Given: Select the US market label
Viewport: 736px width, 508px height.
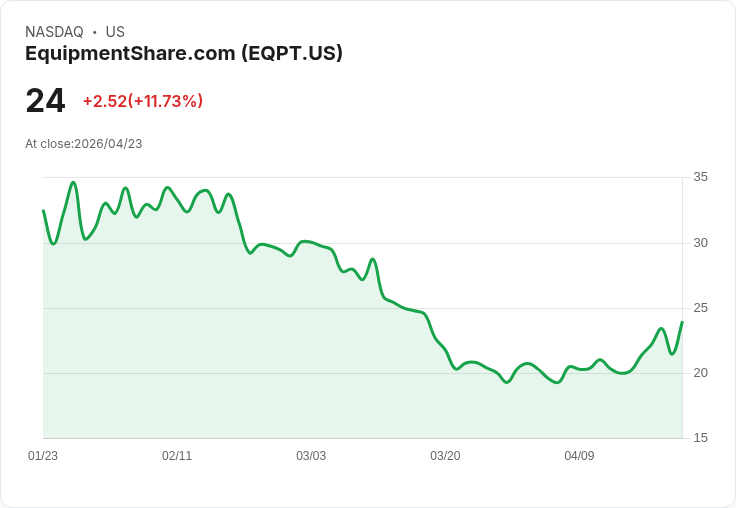Looking at the screenshot, I should (115, 32).
